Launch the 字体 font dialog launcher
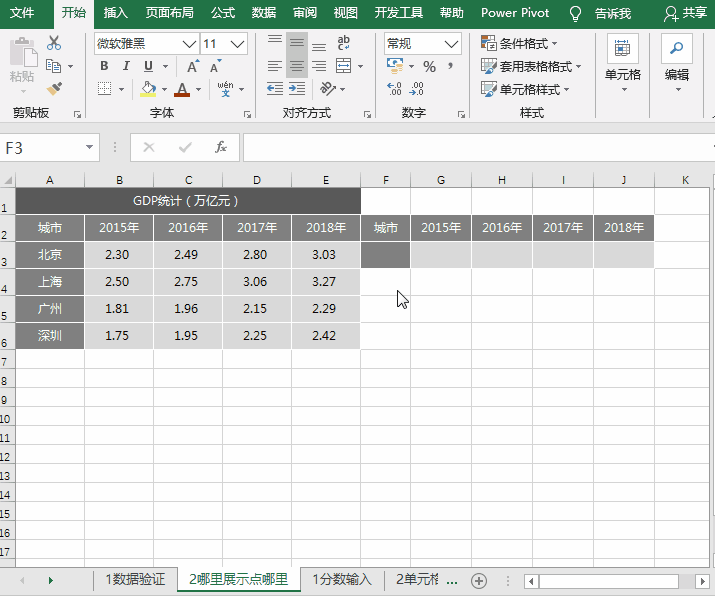Image resolution: width=715 pixels, height=596 pixels. click(x=247, y=114)
